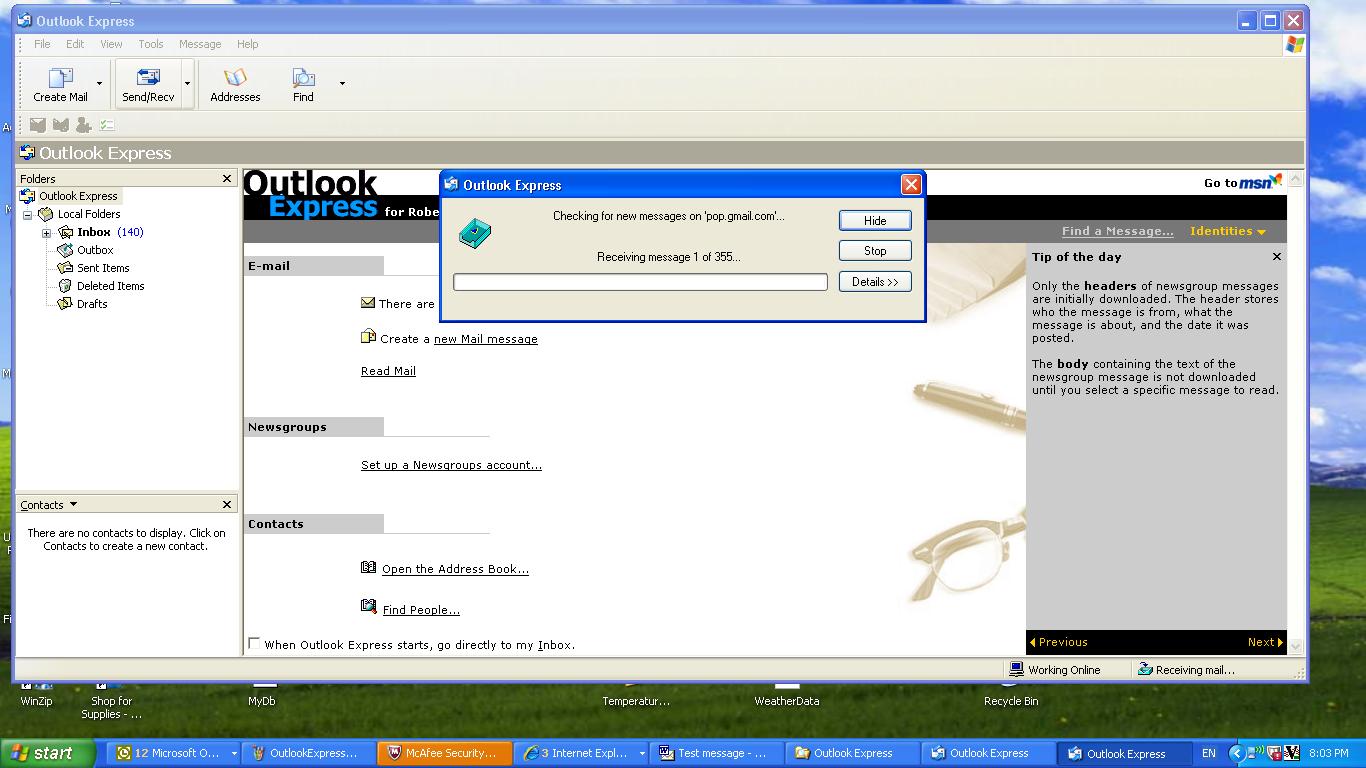Enable go directly to Inbox checkbox
Screen dimensions: 1366x768
click(254, 644)
